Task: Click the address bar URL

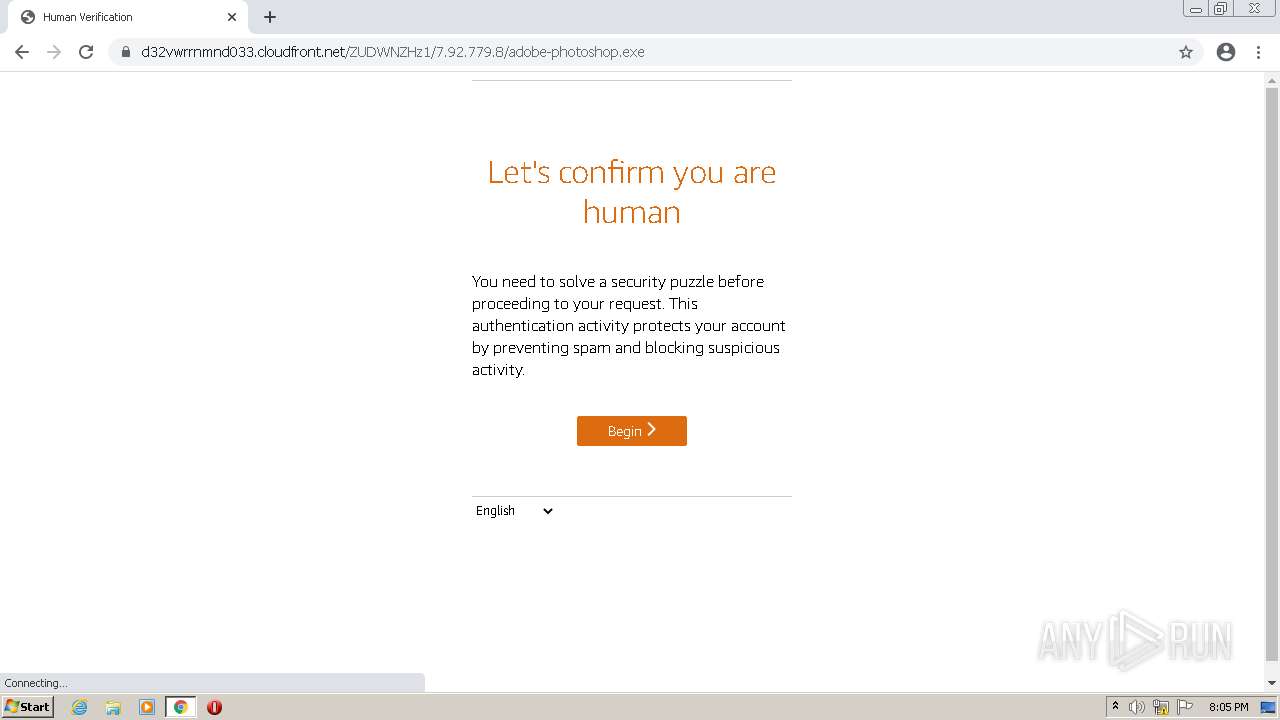Action: 393,52
